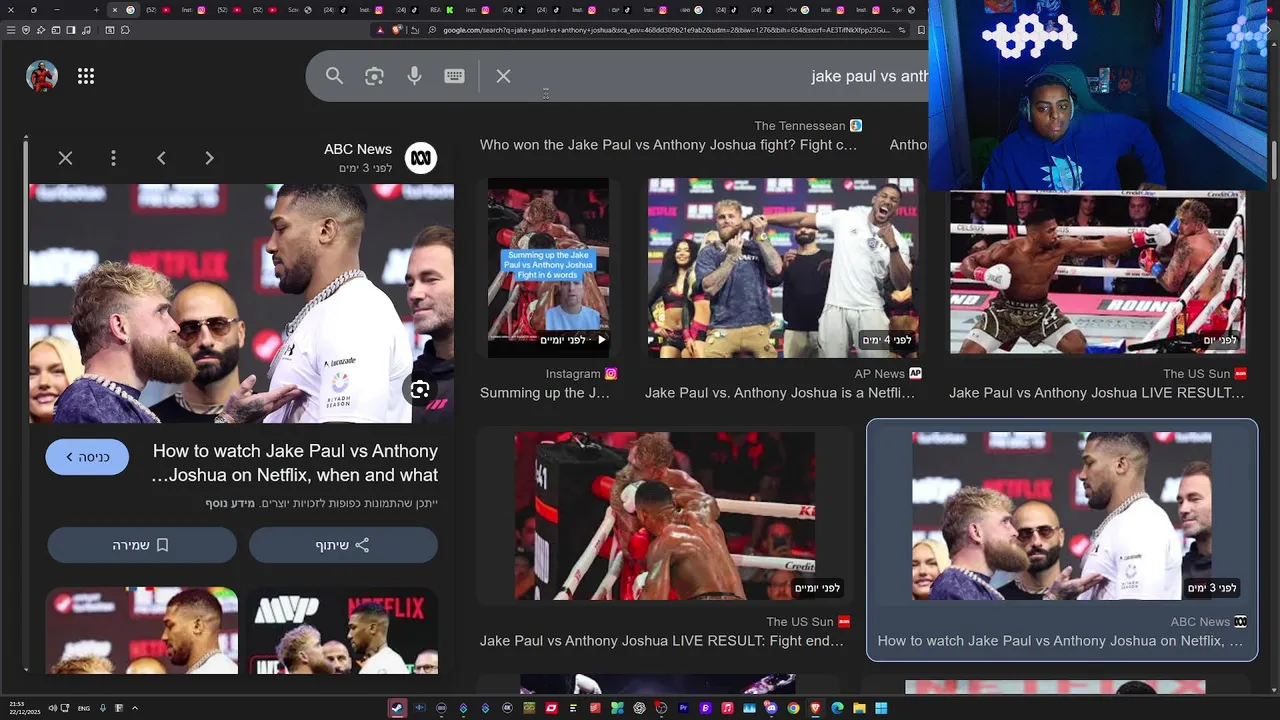Close the image preview side panel
This screenshot has width=1280, height=720.
[65, 158]
